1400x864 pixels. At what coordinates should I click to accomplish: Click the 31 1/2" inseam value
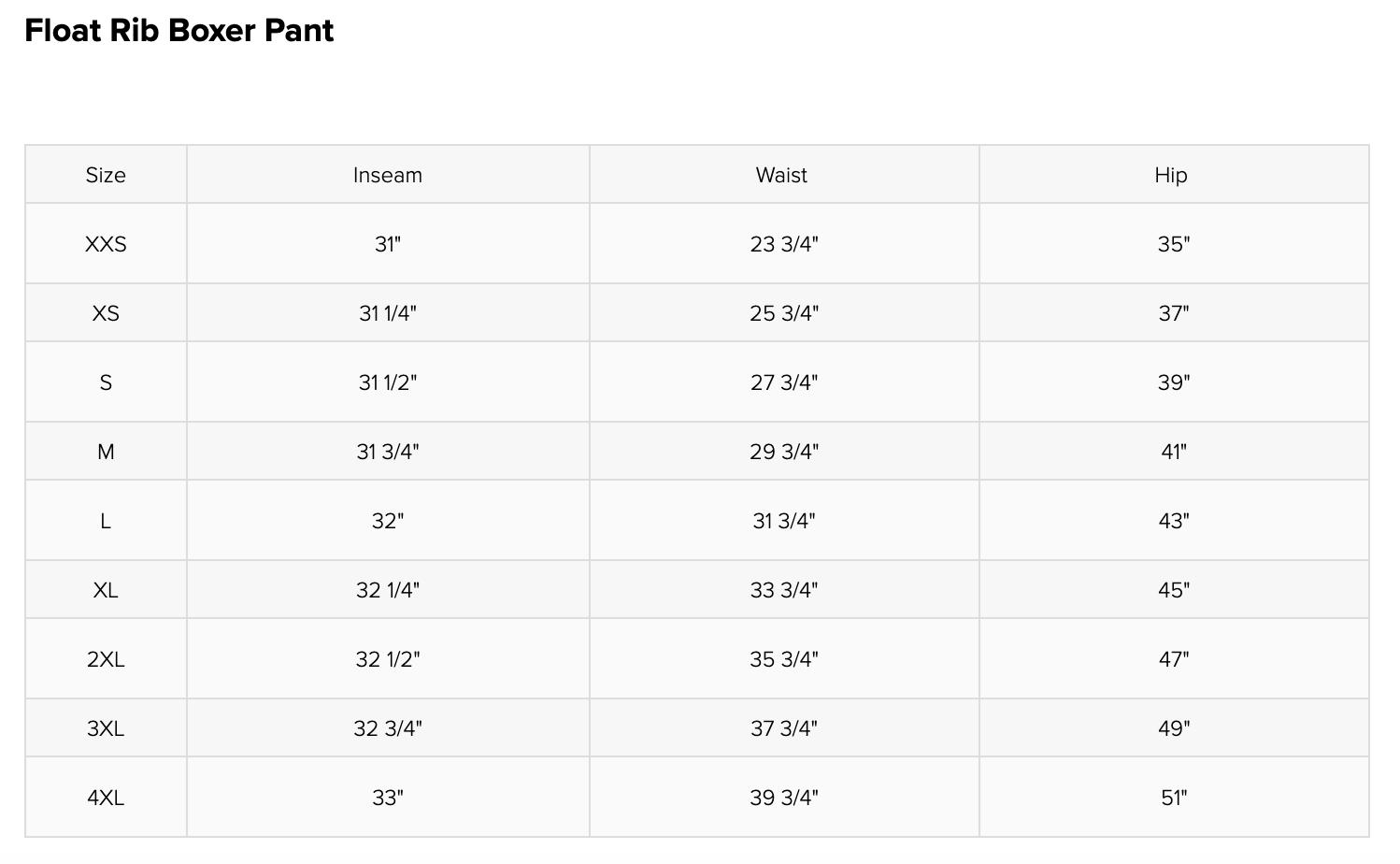pyautogui.click(x=388, y=382)
